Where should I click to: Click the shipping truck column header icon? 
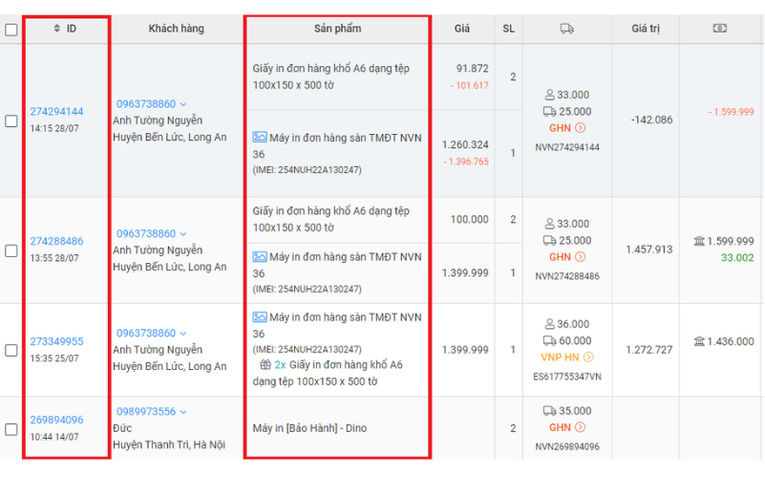[566, 29]
